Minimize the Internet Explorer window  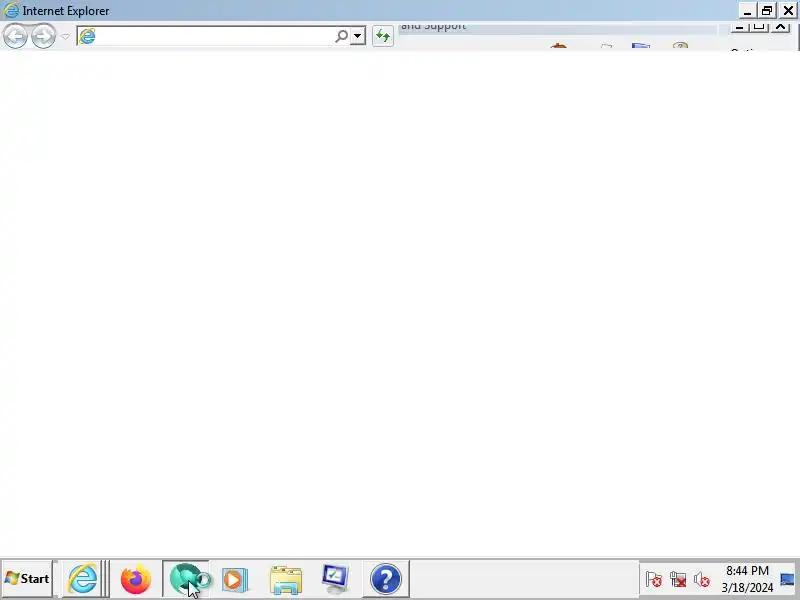pyautogui.click(x=747, y=11)
